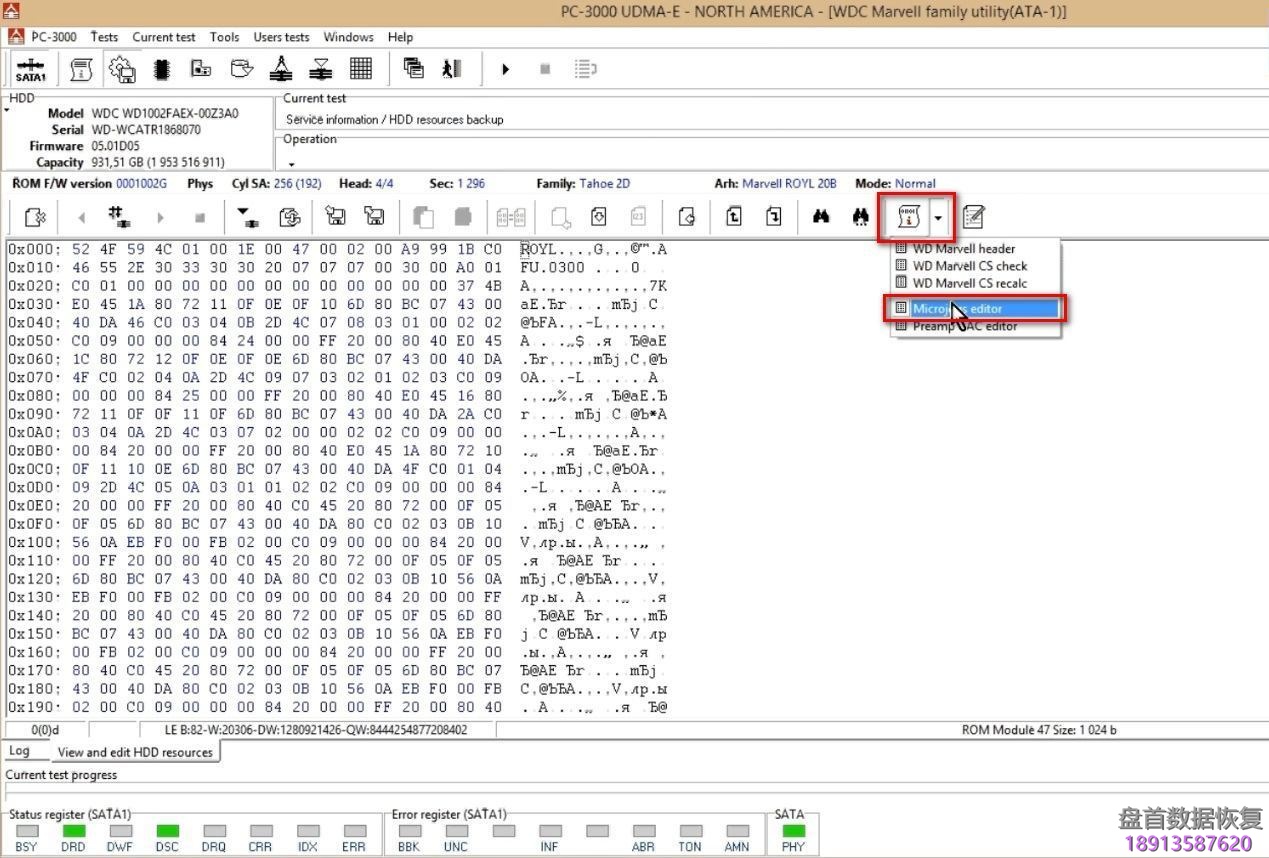Choose WD Marvell CS recalc option

969,283
